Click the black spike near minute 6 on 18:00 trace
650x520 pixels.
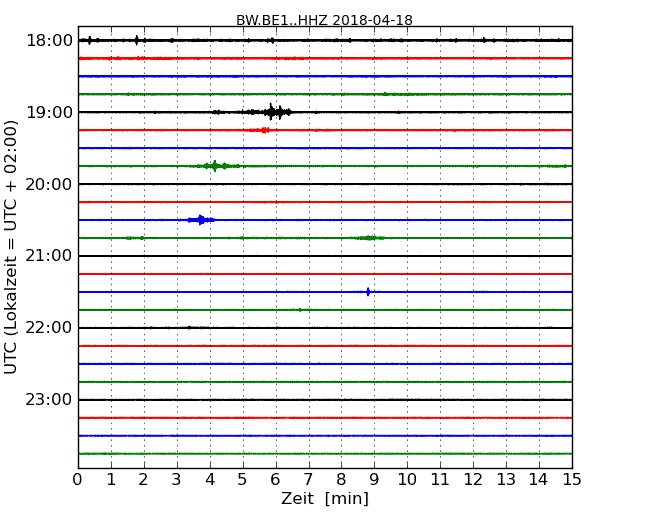272,40
